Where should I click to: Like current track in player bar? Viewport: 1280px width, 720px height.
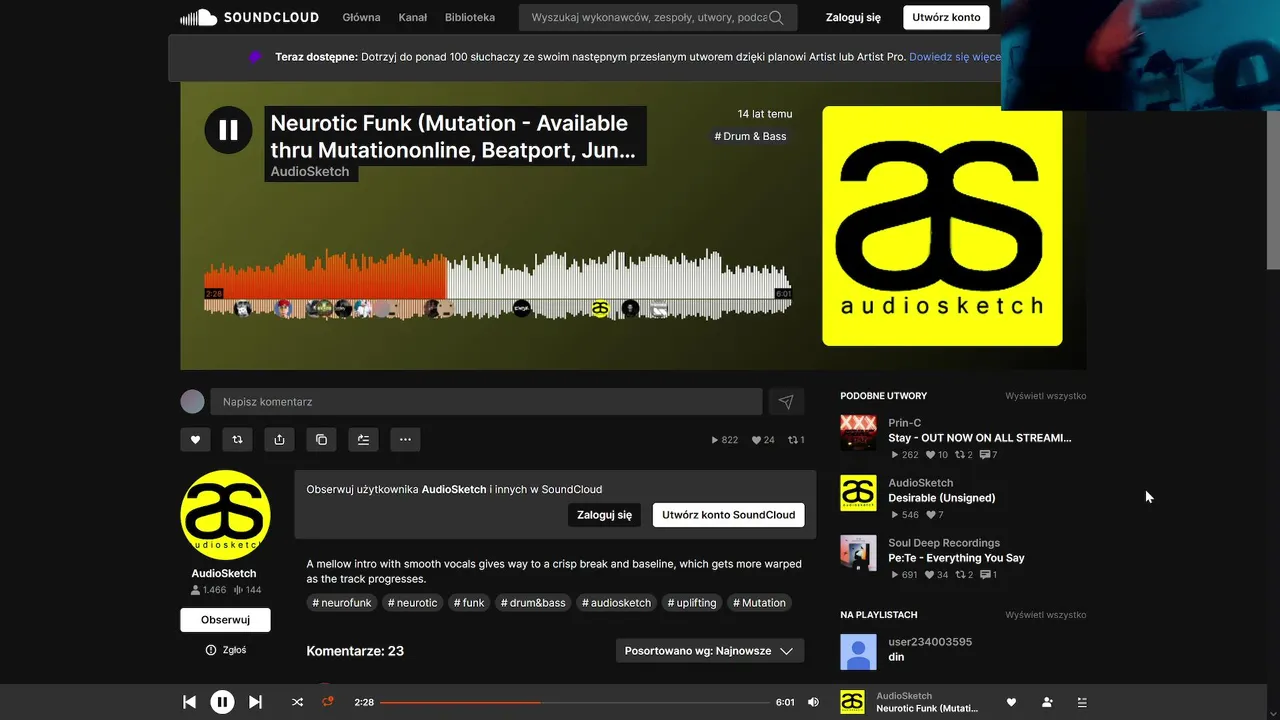point(1011,702)
